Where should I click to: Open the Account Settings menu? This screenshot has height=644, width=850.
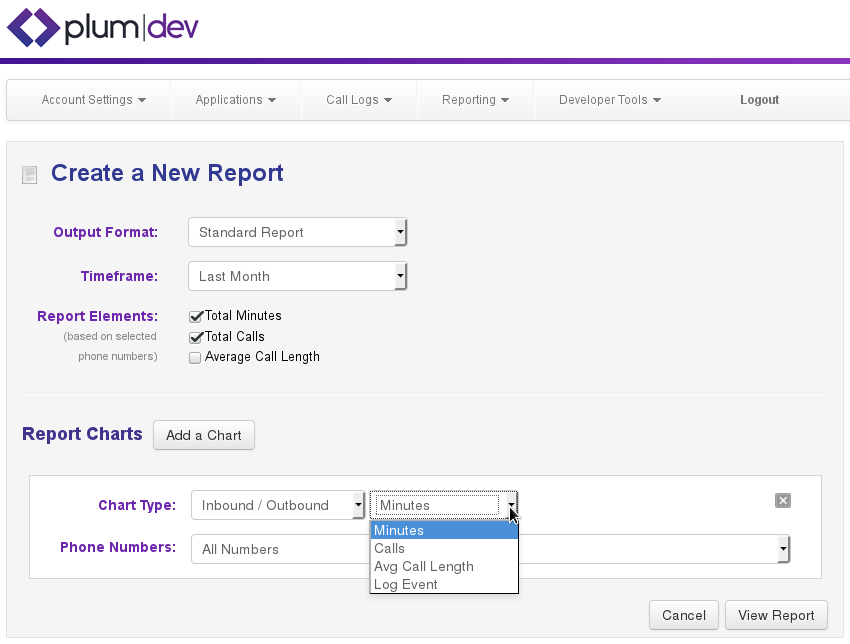coord(93,100)
